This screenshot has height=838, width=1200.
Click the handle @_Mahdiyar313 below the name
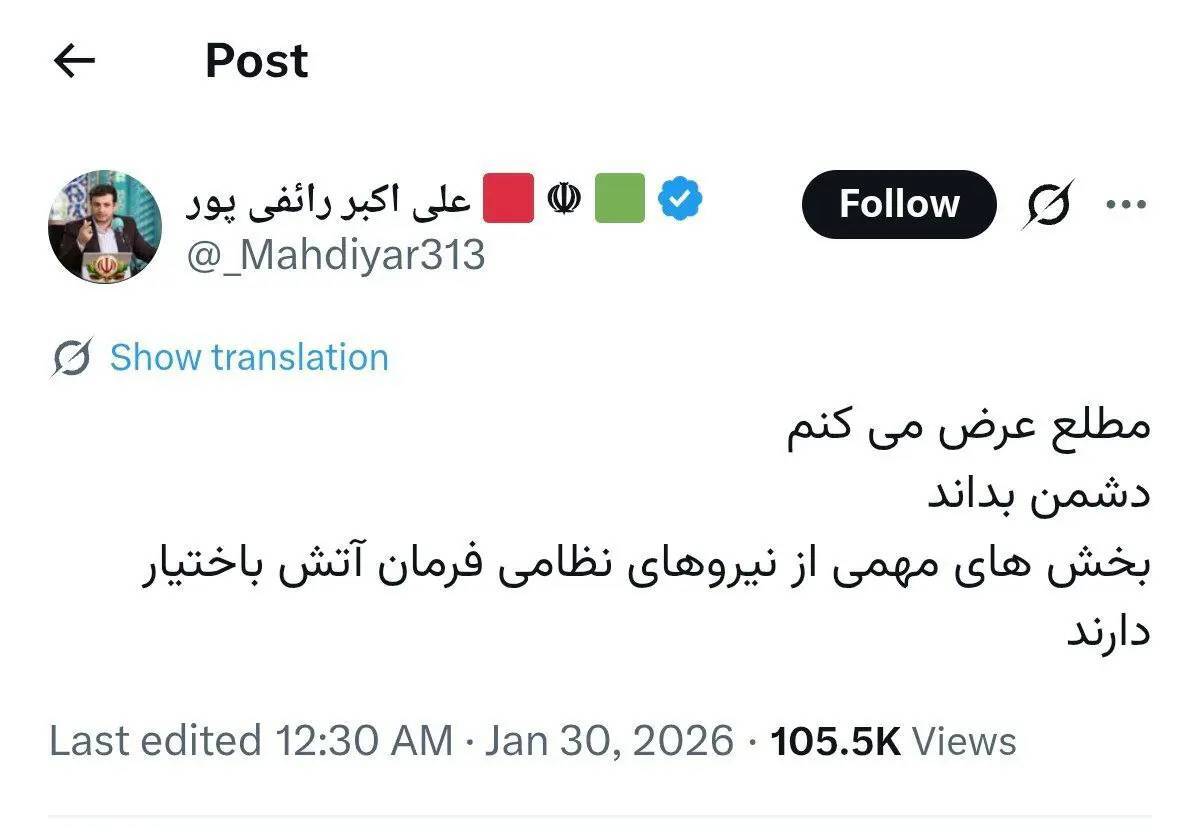tap(337, 255)
